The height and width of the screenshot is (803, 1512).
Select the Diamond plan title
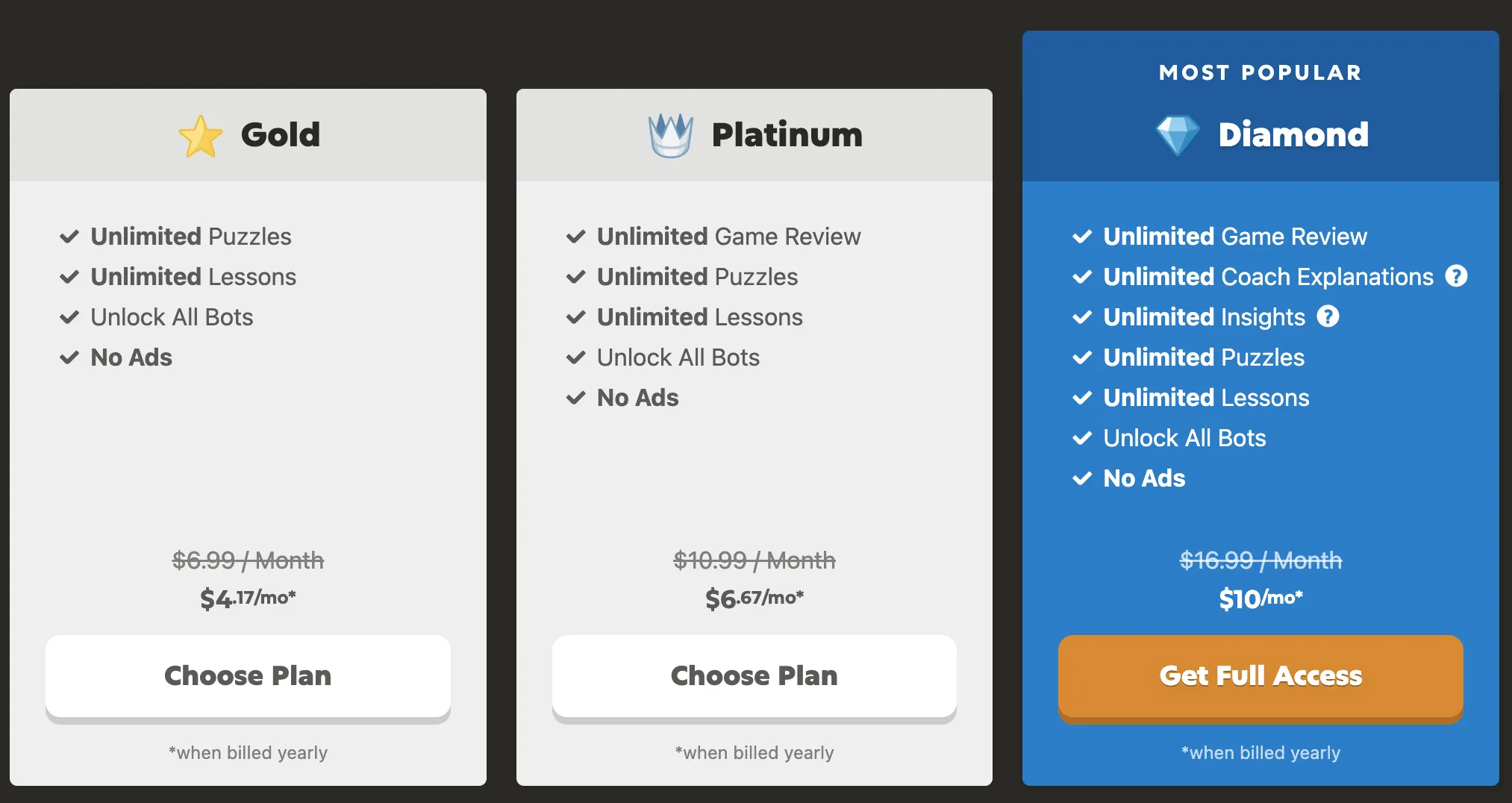pyautogui.click(x=1293, y=135)
